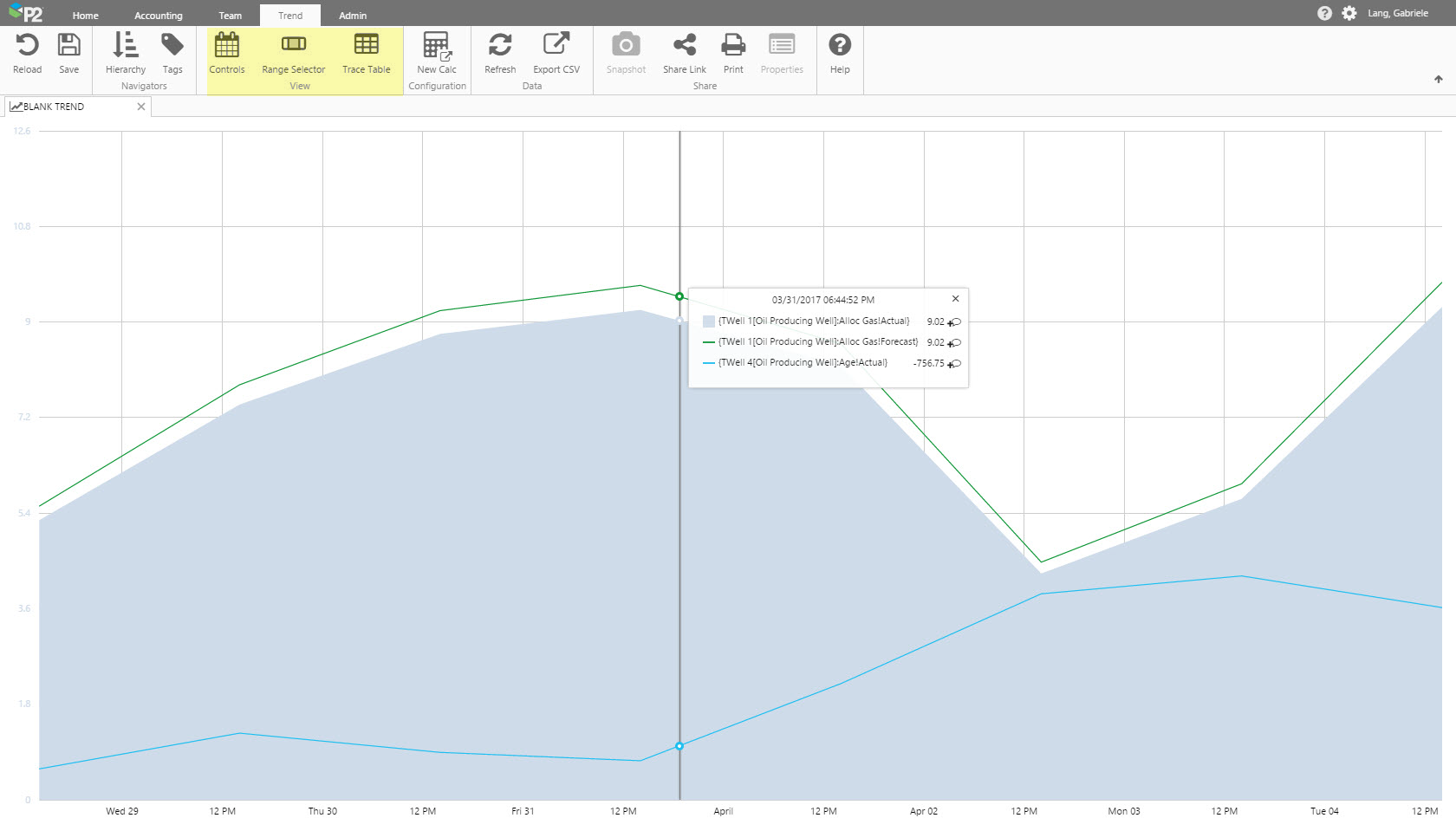Screen dimensions: 1456x818
Task: Click the Share Link icon
Action: (684, 45)
